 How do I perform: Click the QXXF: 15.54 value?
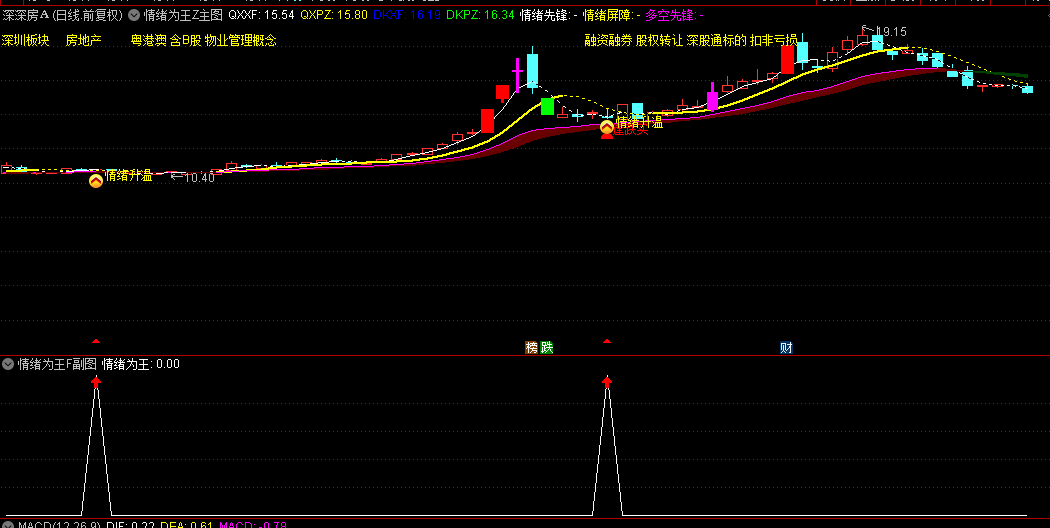coord(261,14)
